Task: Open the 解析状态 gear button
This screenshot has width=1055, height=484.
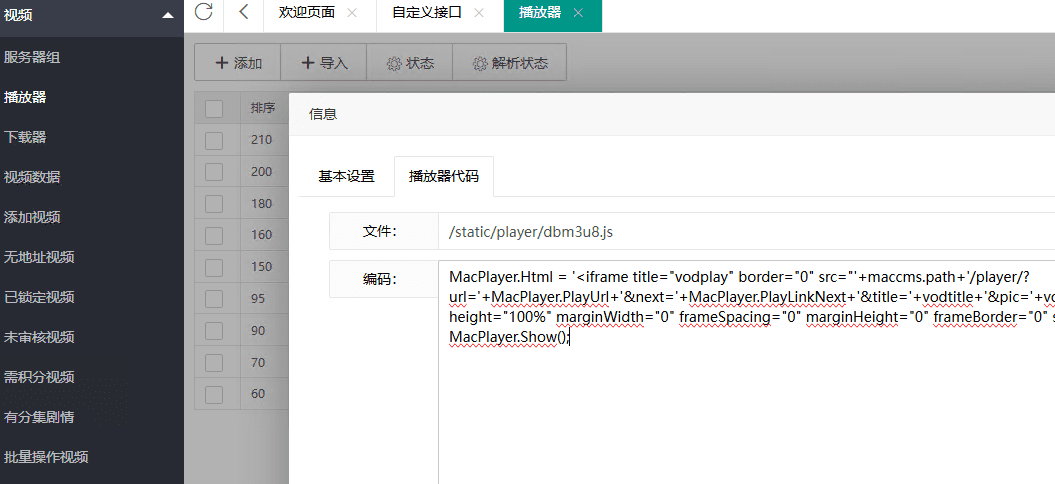Action: (510, 63)
